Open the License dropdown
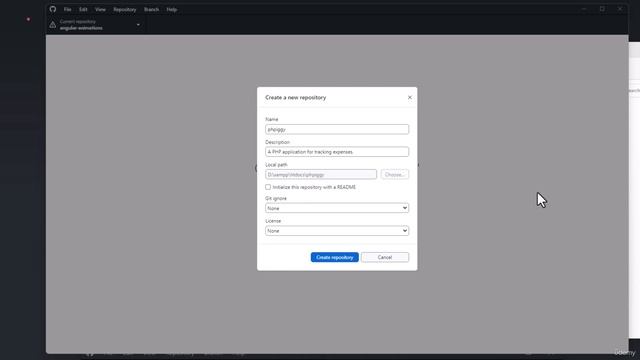Image resolution: width=640 pixels, height=360 pixels. (337, 231)
